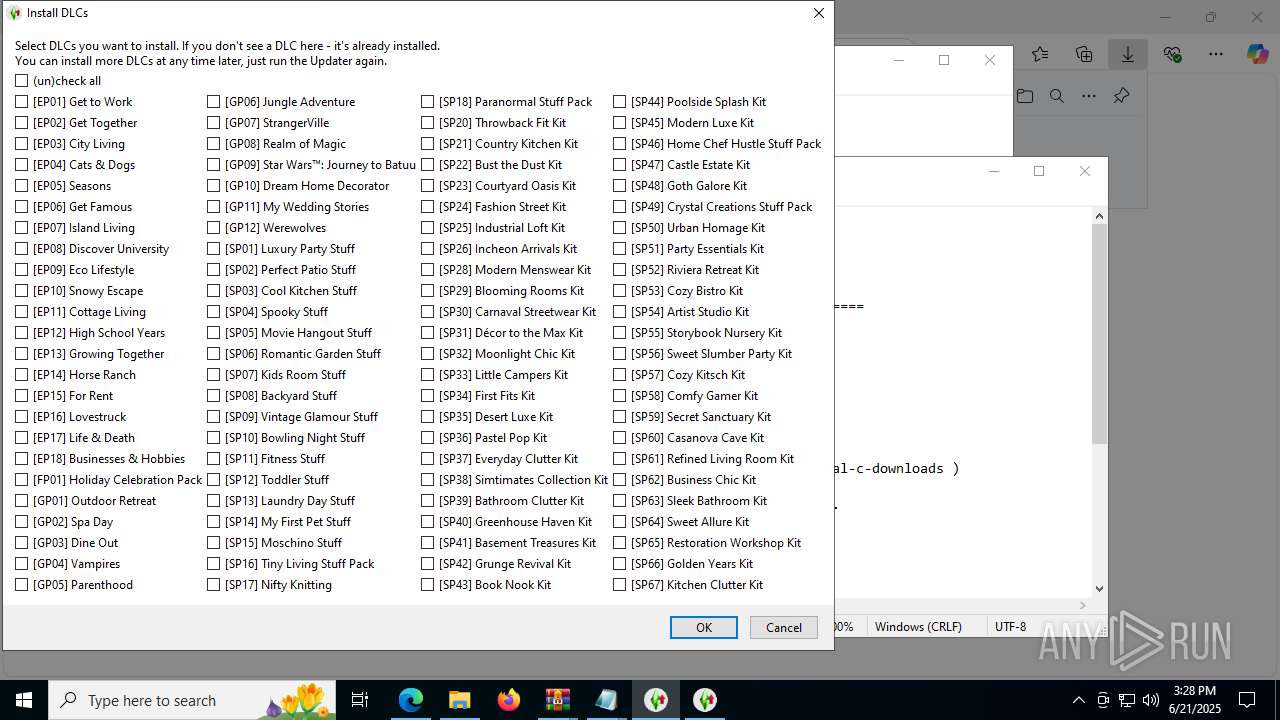
Task: Tick [EP08] Discover University checkbox
Action: (x=22, y=249)
